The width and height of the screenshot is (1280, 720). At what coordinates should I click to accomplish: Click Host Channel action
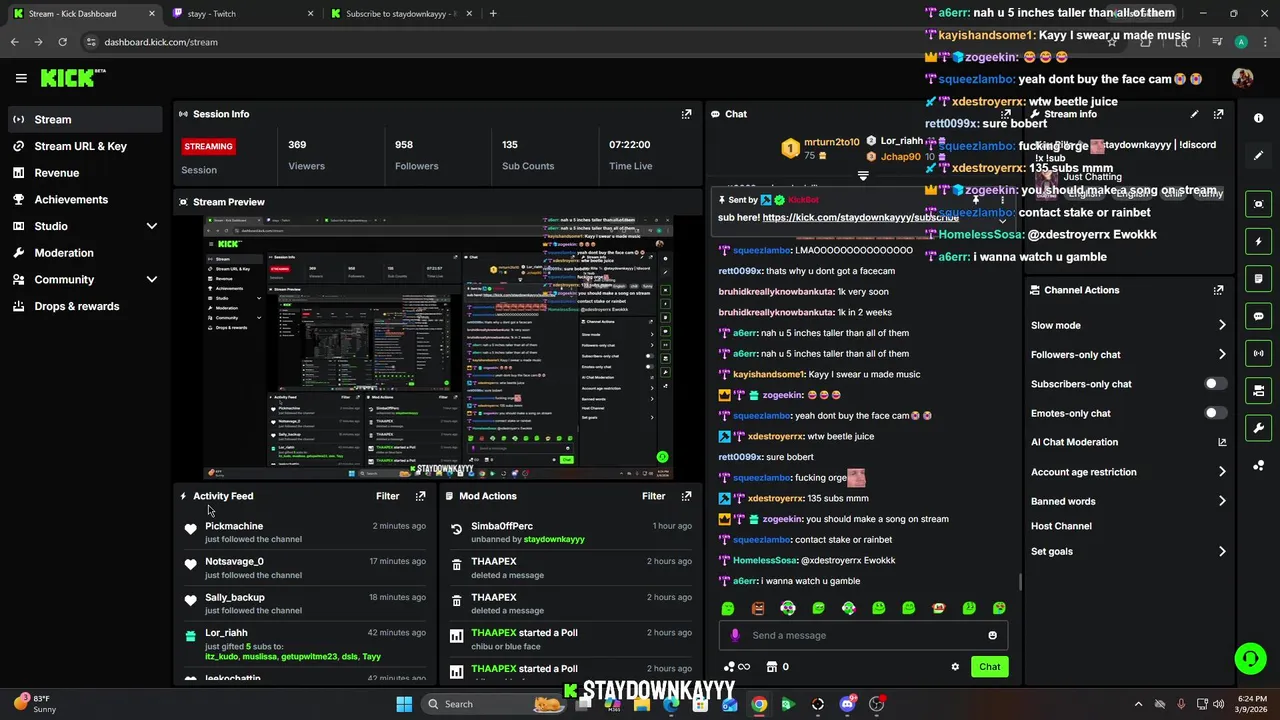(1061, 526)
